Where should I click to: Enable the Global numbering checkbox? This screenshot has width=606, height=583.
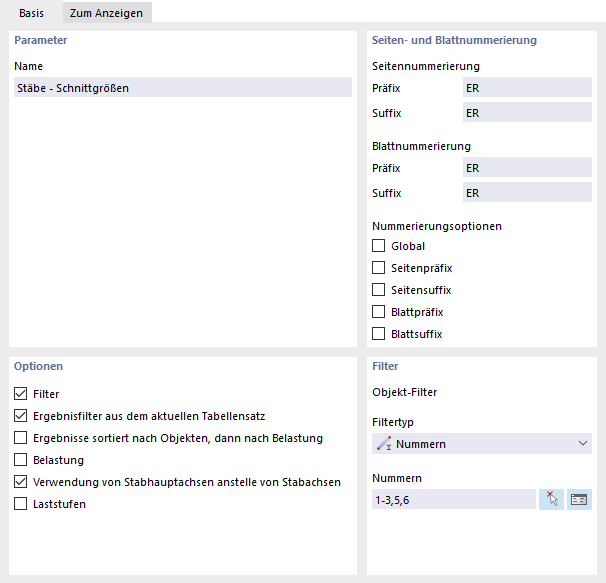click(x=379, y=246)
